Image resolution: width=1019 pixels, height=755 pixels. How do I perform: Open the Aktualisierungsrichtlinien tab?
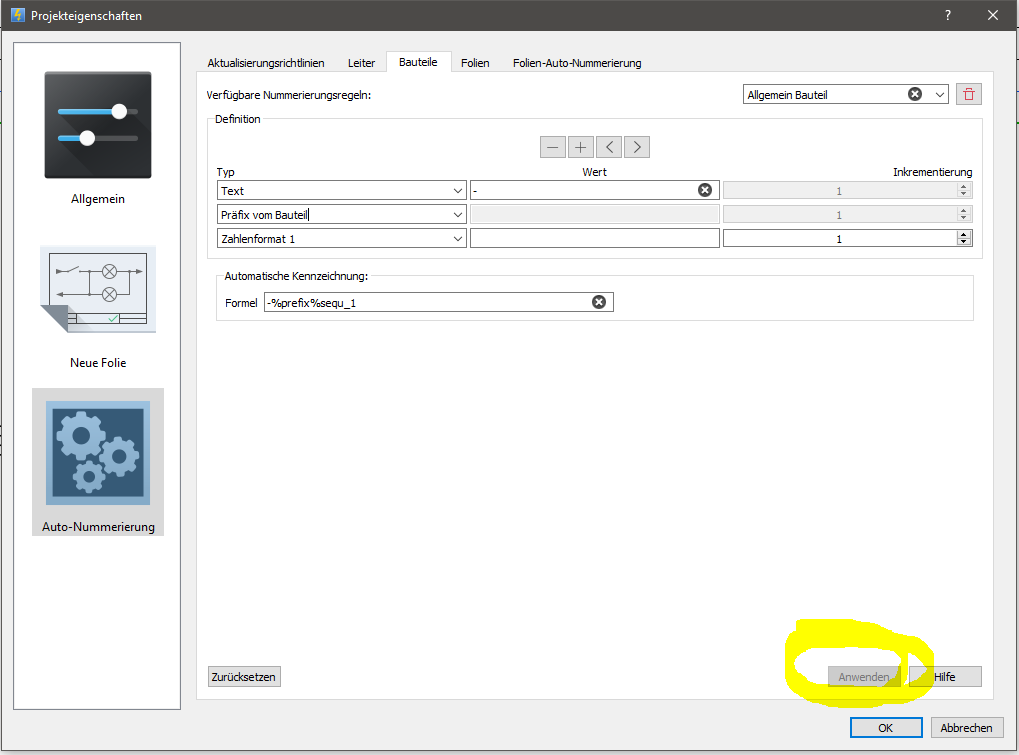coord(266,63)
